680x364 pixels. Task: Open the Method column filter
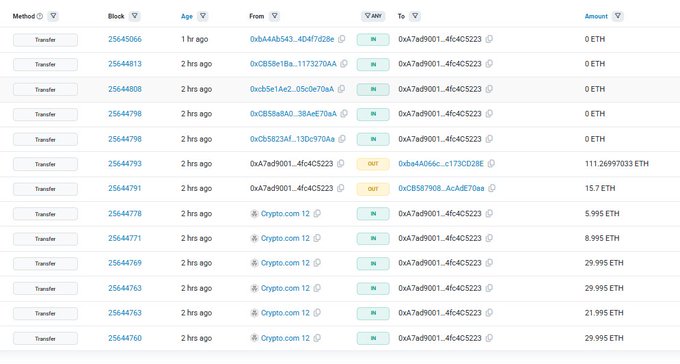point(53,16)
